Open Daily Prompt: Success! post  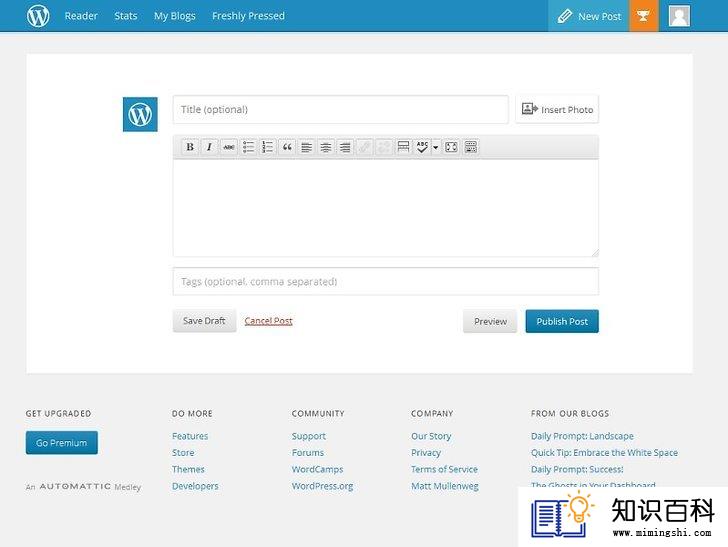[x=577, y=469]
